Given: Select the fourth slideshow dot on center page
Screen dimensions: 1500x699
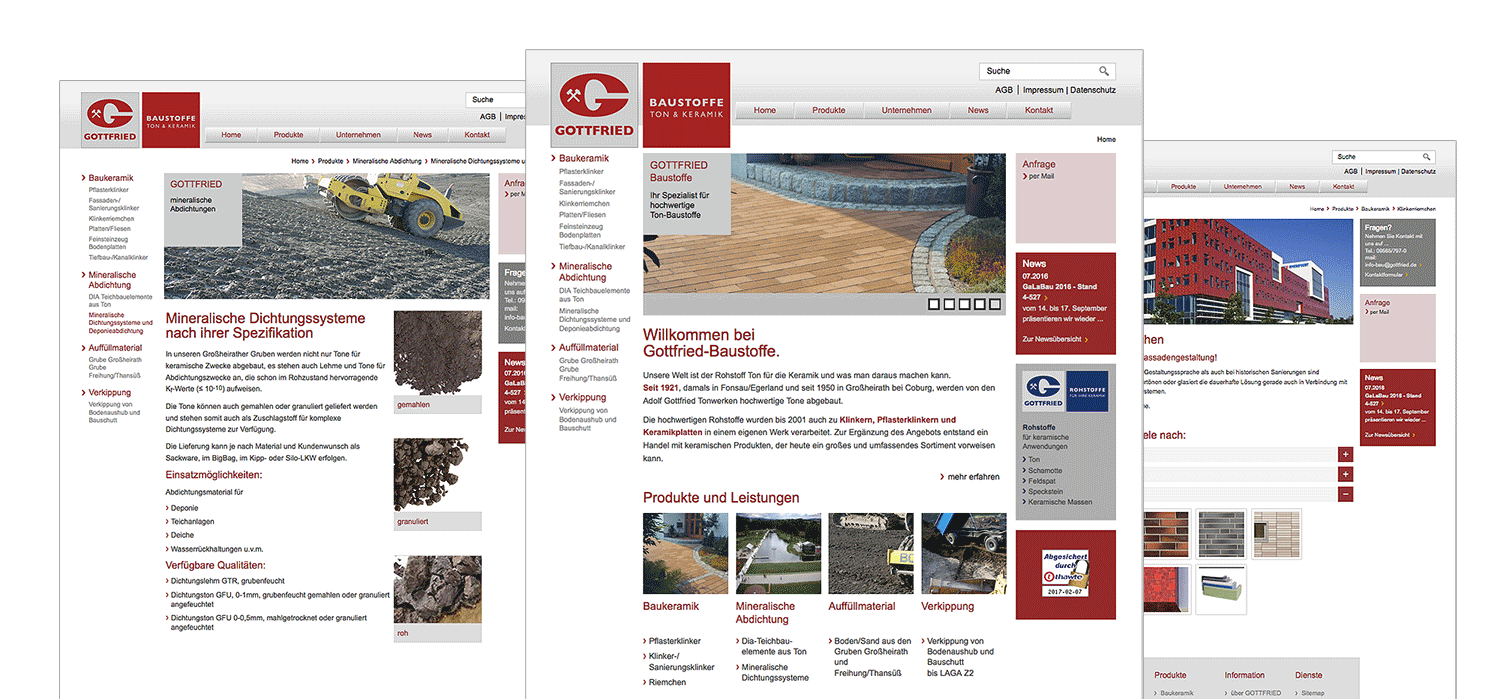Looking at the screenshot, I should click(979, 304).
